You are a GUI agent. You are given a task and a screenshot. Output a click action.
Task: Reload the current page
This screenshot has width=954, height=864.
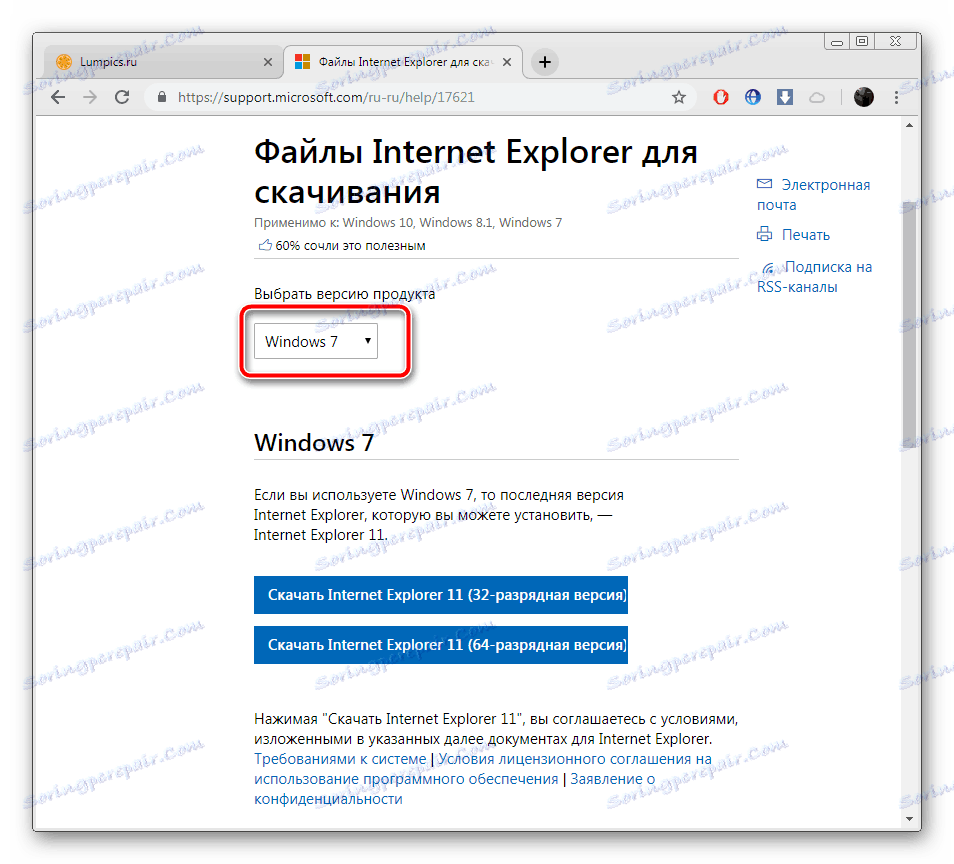(x=122, y=97)
